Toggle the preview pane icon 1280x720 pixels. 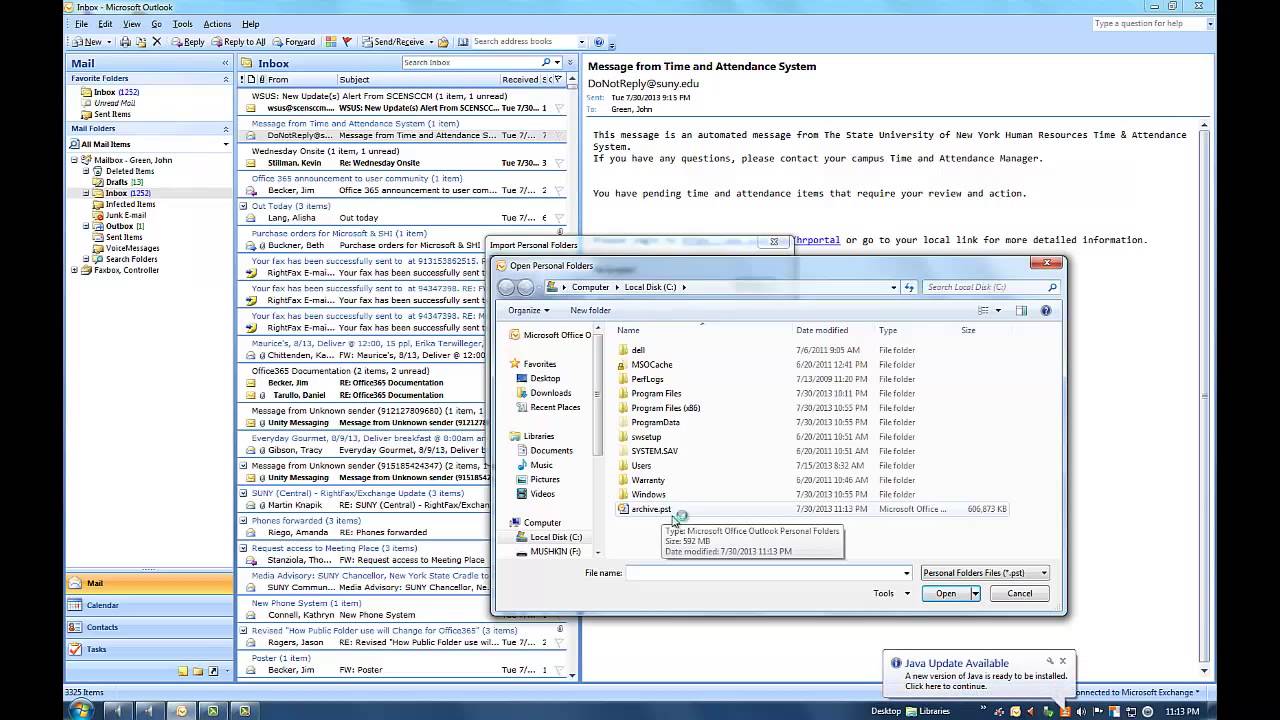point(1021,310)
